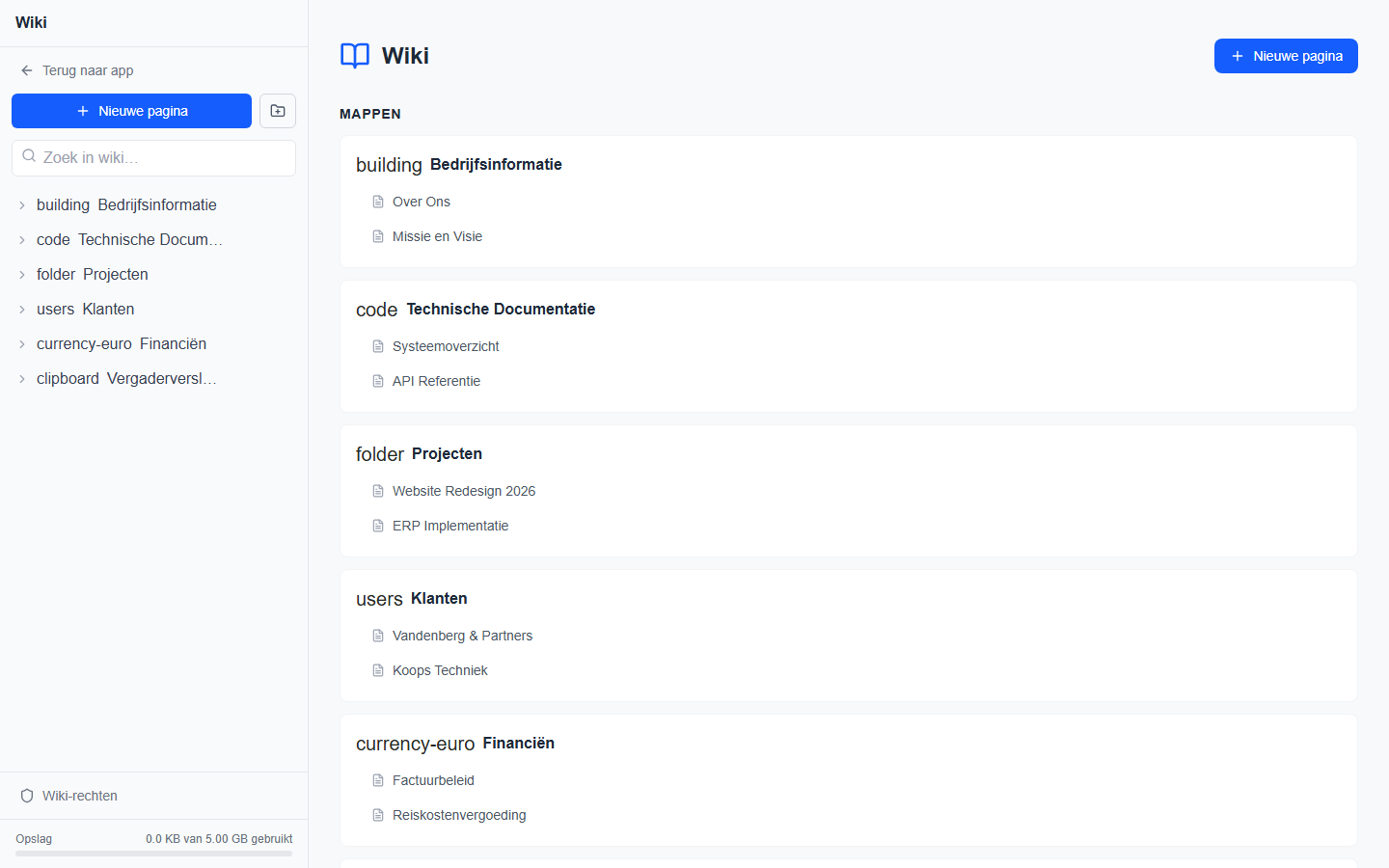Image resolution: width=1389 pixels, height=868 pixels.
Task: Click the Wiki title in the sidebar header
Action: coord(31,22)
